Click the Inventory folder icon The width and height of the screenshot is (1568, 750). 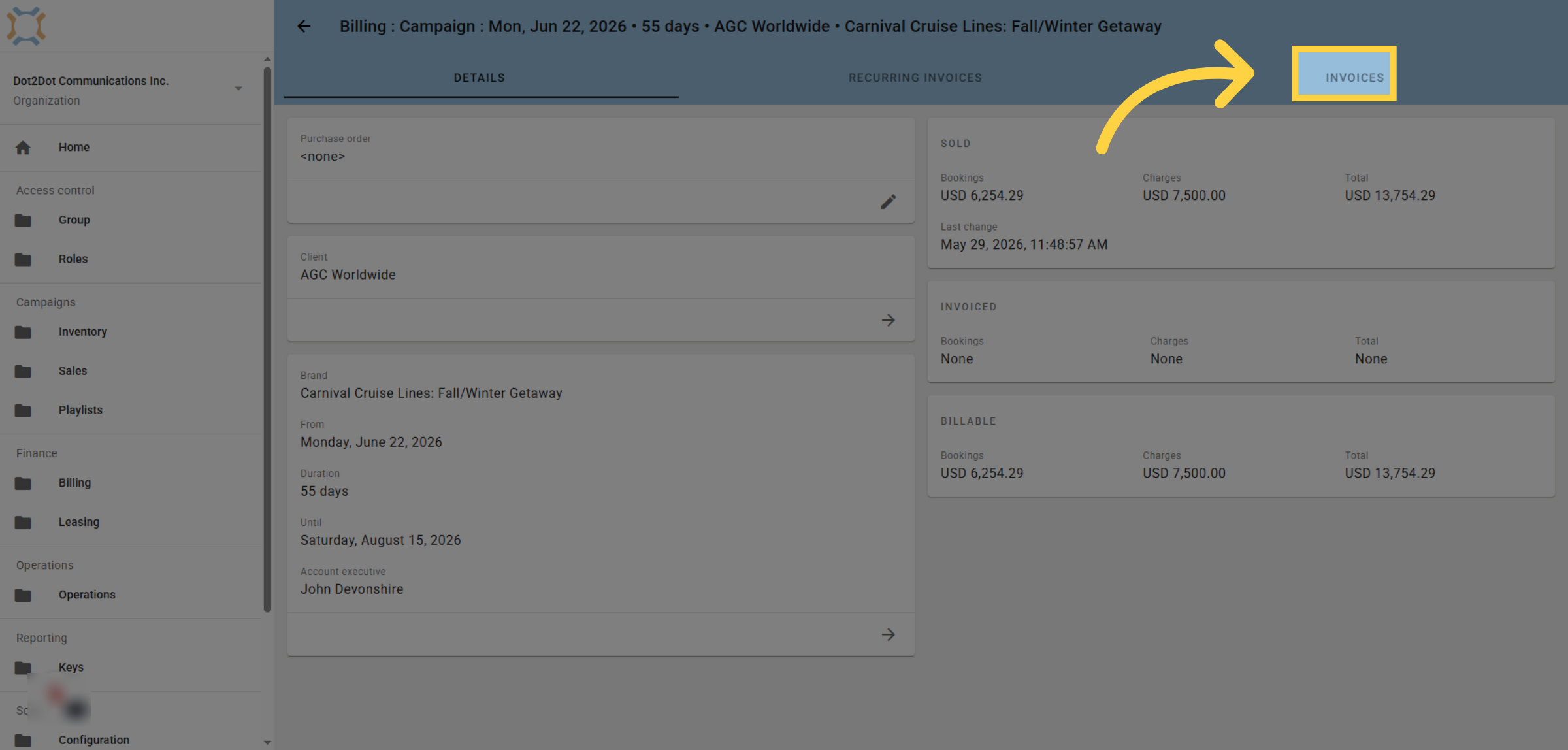pos(23,332)
